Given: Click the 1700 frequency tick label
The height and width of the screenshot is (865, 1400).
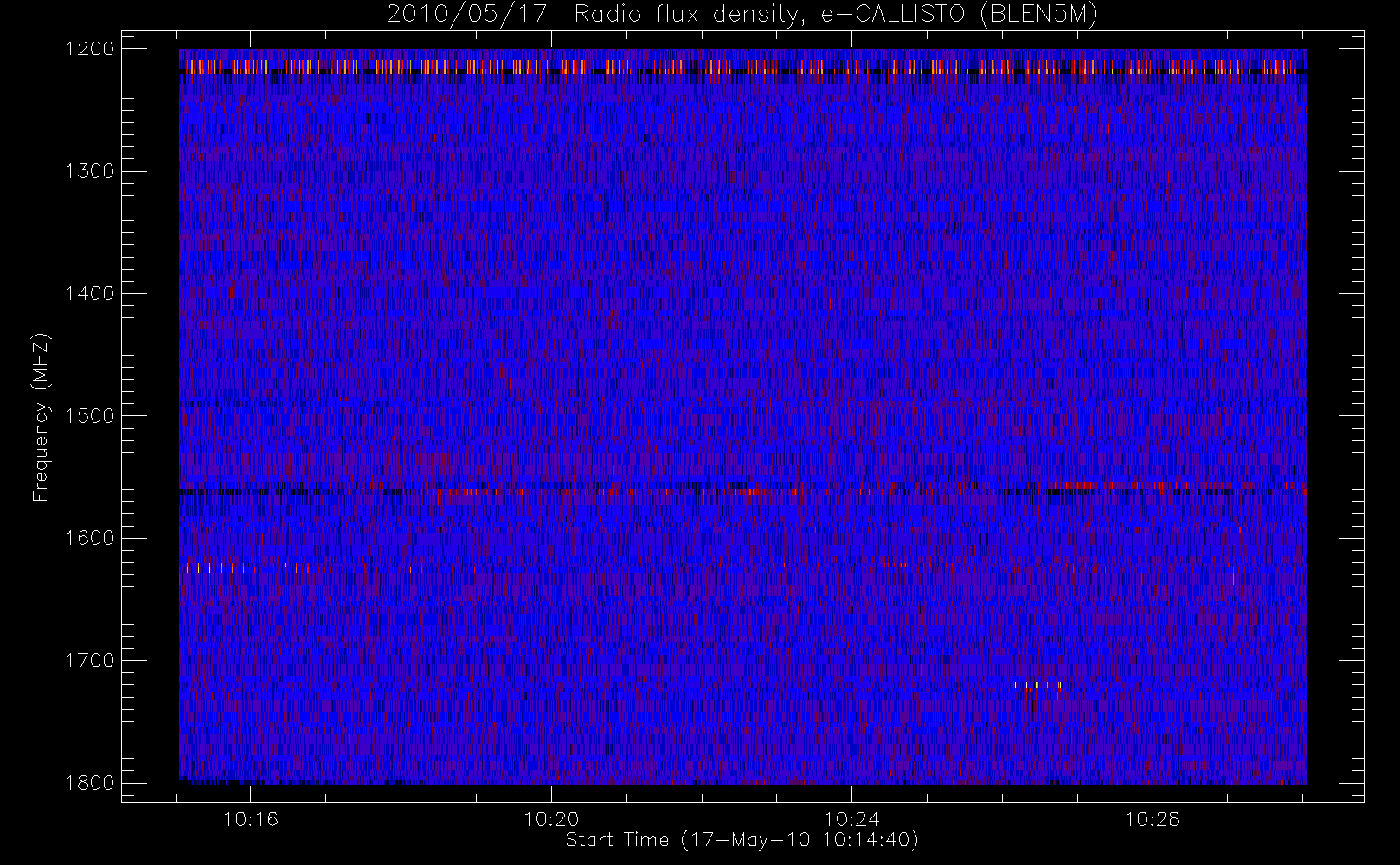Looking at the screenshot, I should click(x=90, y=660).
